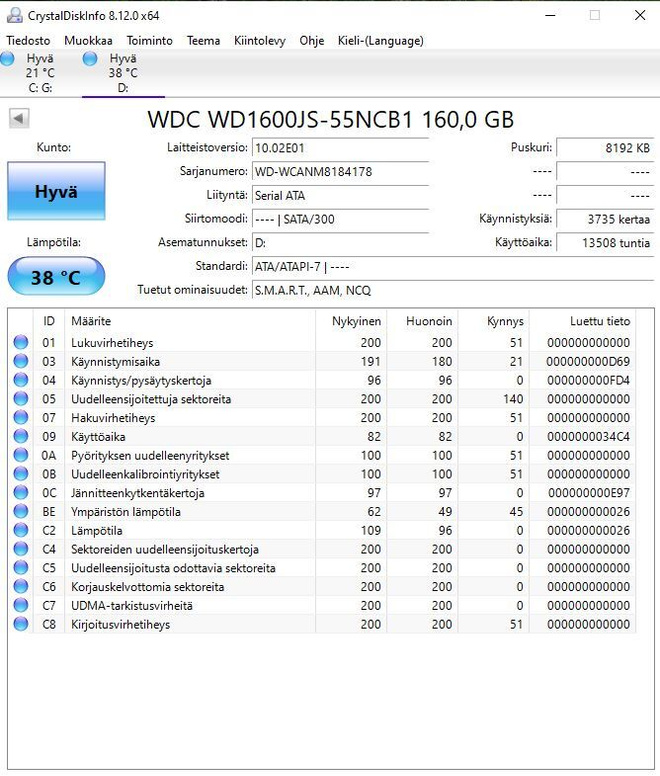Click the drive title WDC WD1600JS-55NCB1 160,0 GB
The image size is (660, 776).
[331, 119]
